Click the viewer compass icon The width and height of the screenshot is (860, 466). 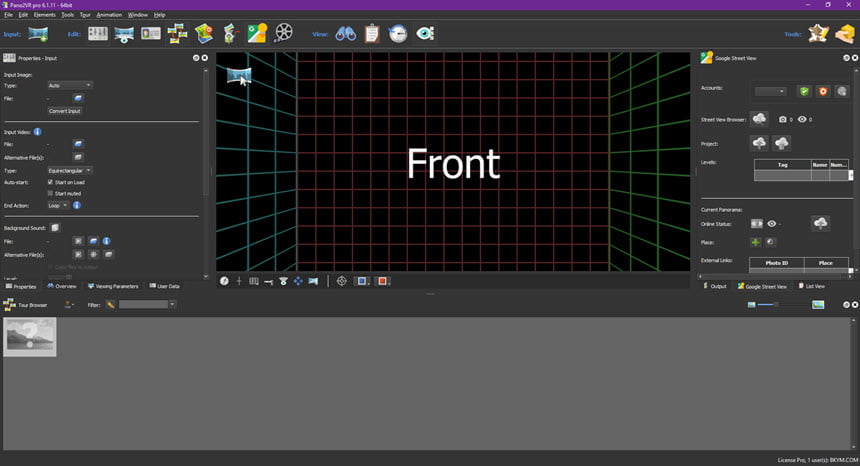[x=224, y=281]
